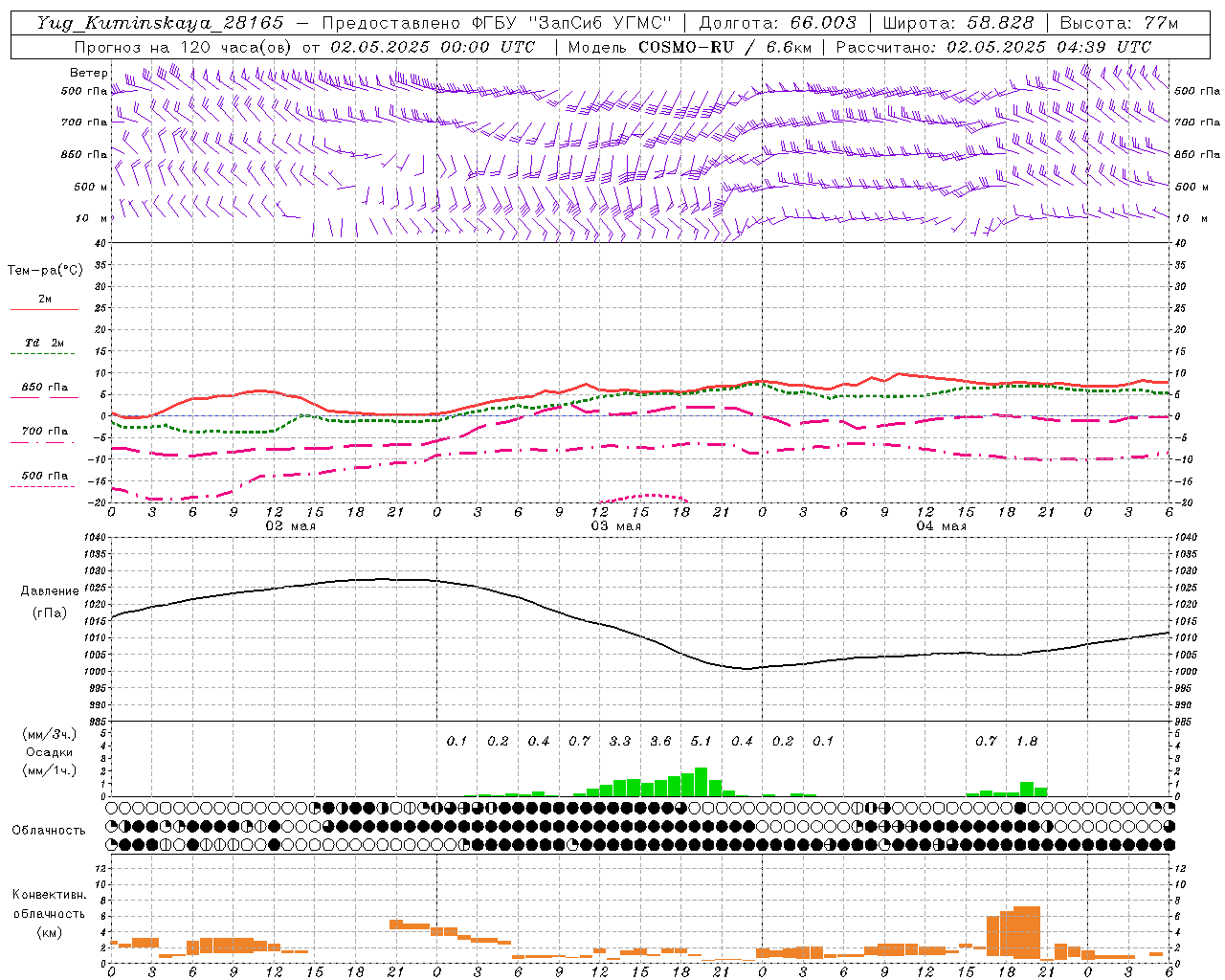Click the Конвективн. облачность label
This screenshot has width=1225, height=980.
tap(49, 904)
